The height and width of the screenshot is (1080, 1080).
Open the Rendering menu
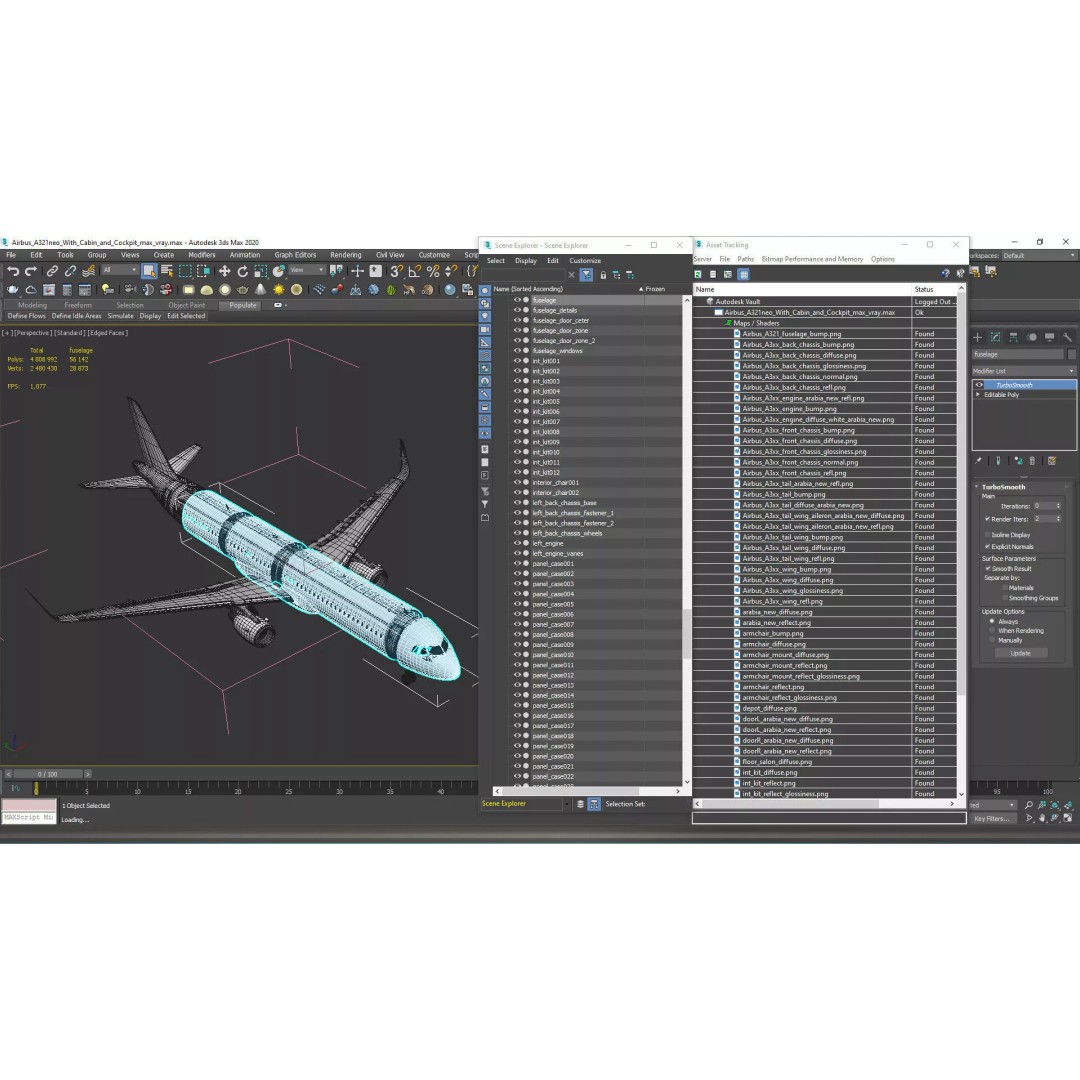pyautogui.click(x=346, y=255)
